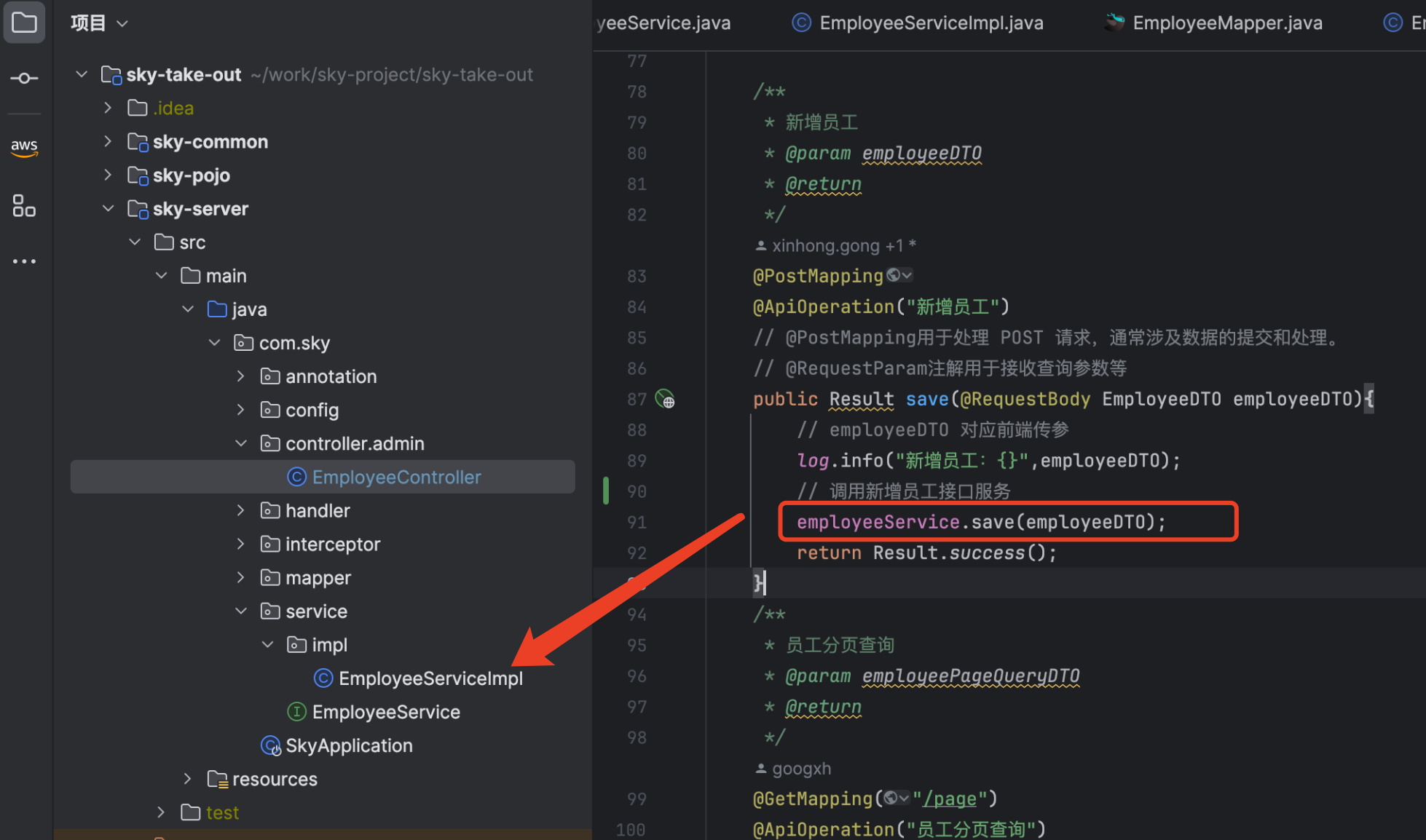Click the log.info statement on line 89
The image size is (1426, 840).
988,460
